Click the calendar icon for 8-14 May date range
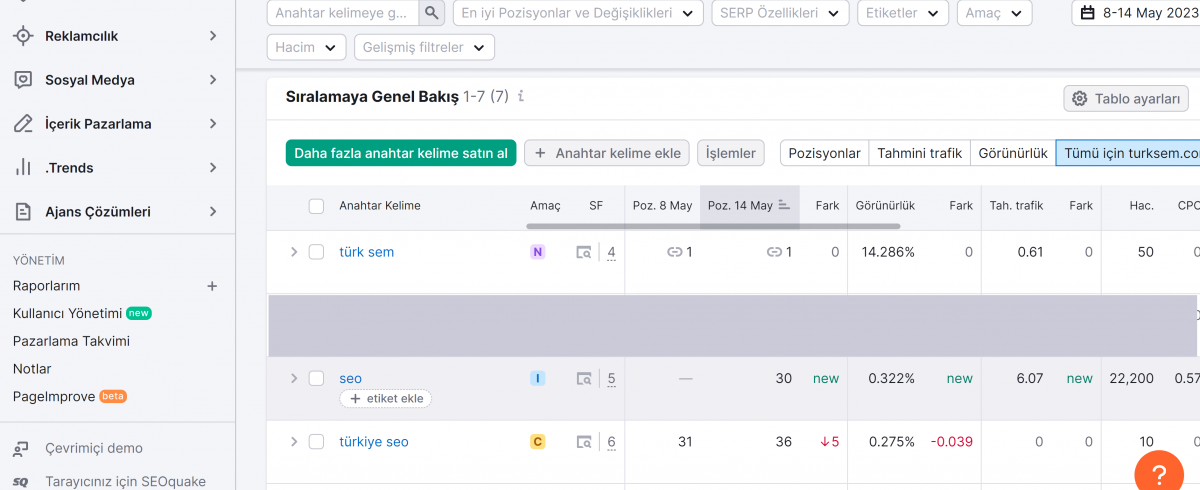Image resolution: width=1200 pixels, height=490 pixels. tap(1088, 13)
